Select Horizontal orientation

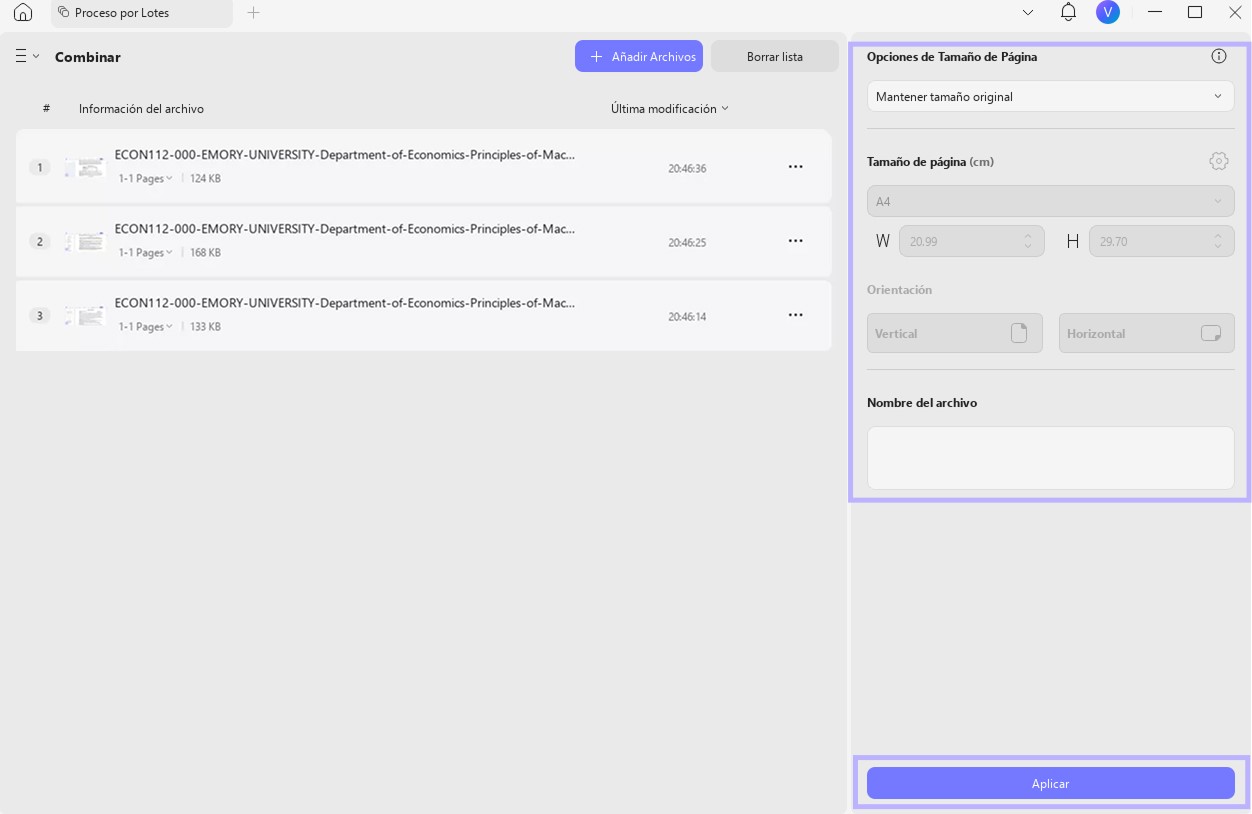[1146, 333]
